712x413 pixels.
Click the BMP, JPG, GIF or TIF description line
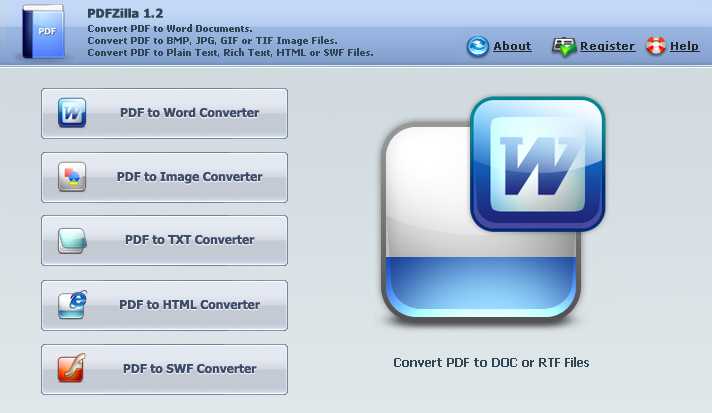tap(212, 40)
